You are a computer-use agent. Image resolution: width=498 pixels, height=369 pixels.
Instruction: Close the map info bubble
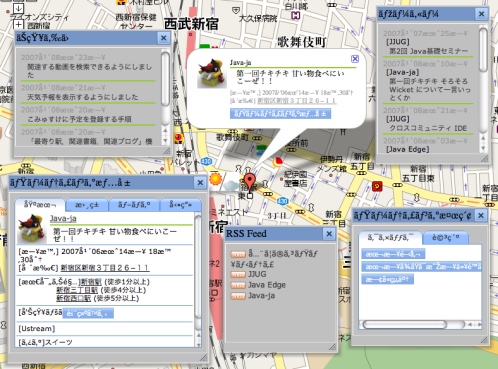click(x=355, y=59)
